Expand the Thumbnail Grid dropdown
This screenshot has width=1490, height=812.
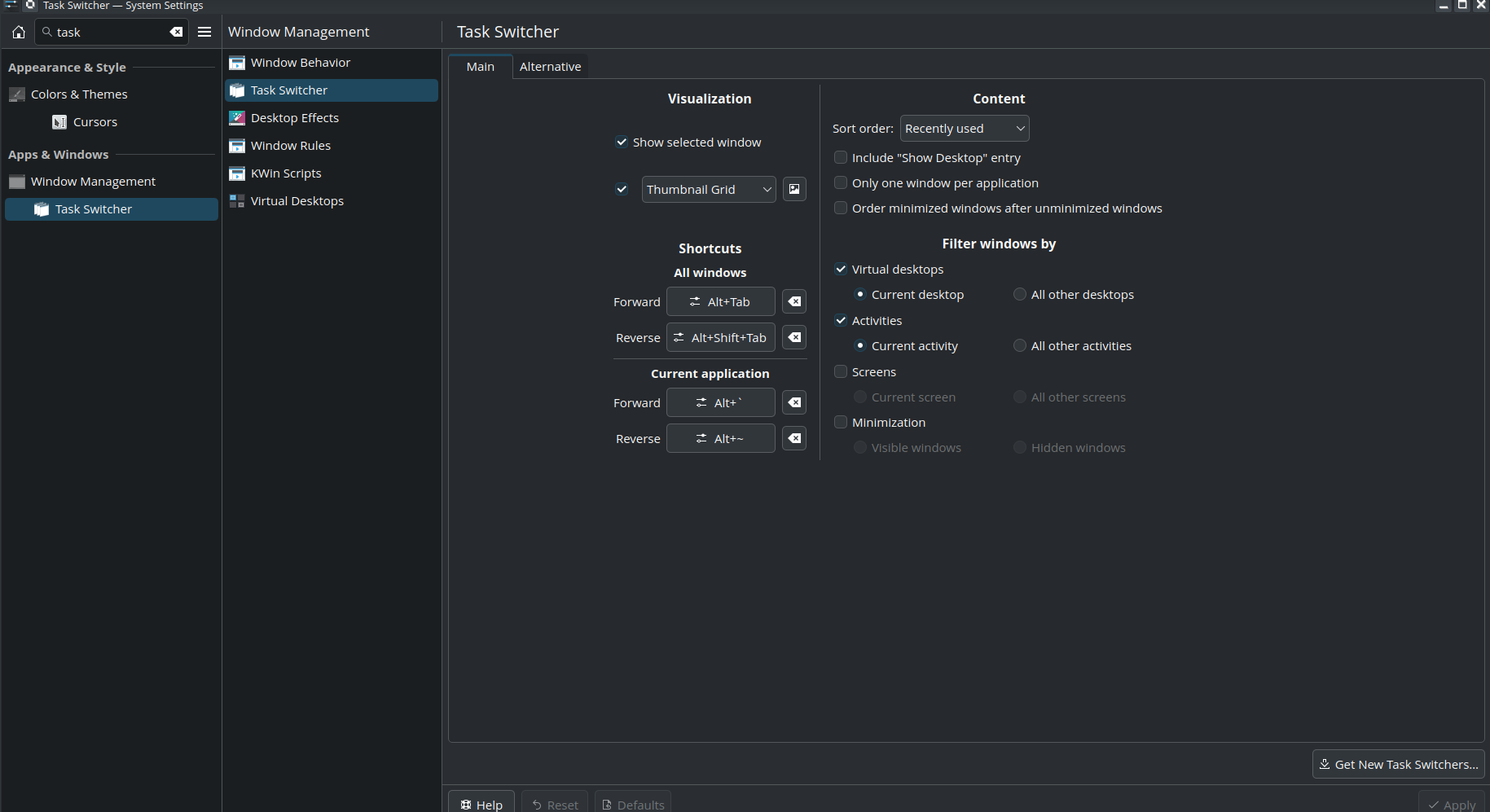708,190
